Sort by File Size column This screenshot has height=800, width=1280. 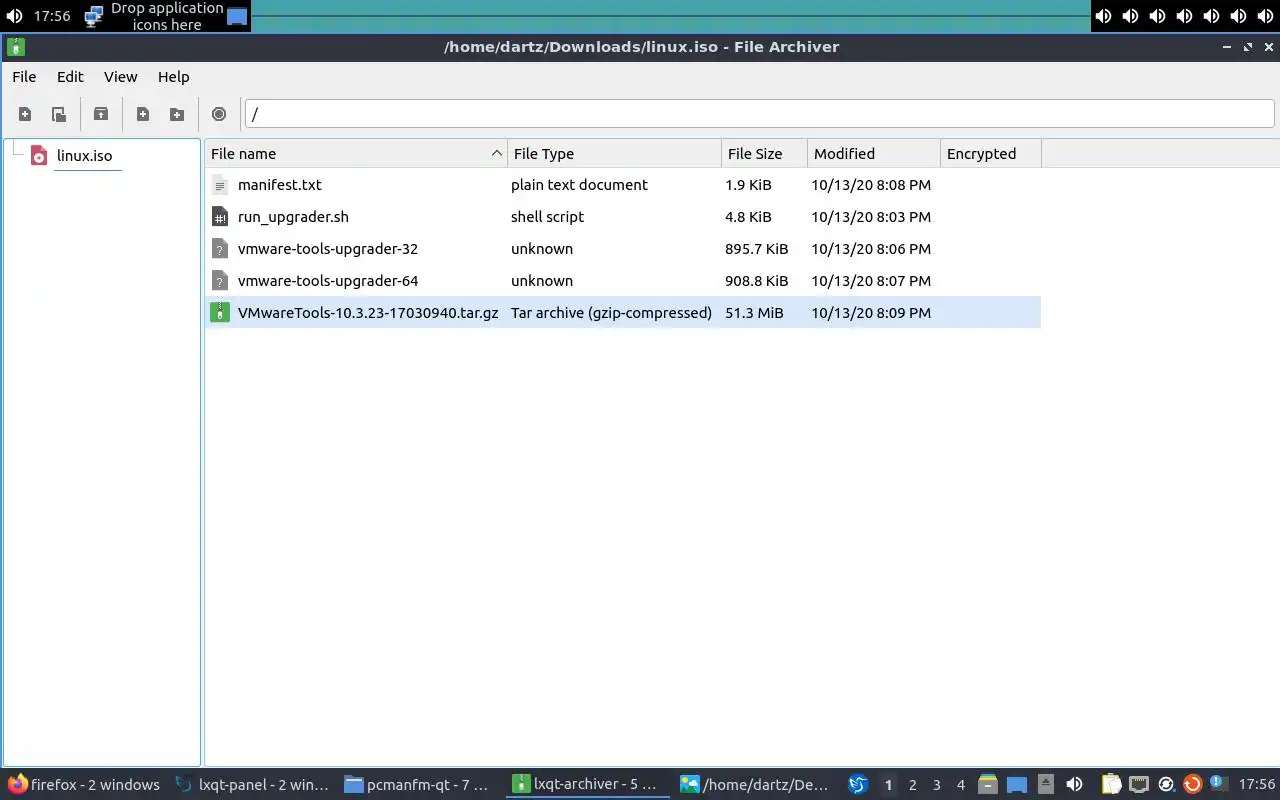tap(764, 154)
